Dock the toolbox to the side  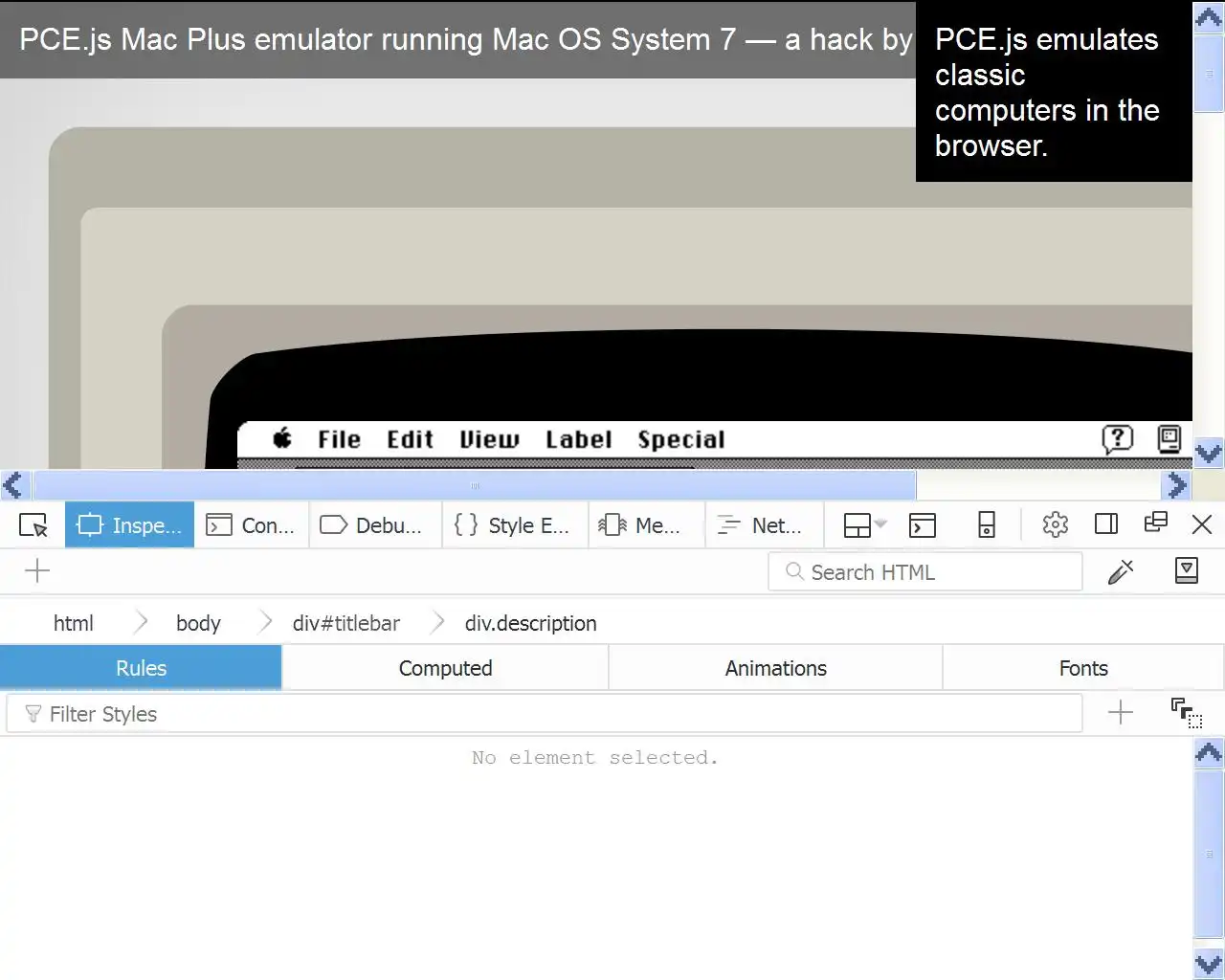1106,523
